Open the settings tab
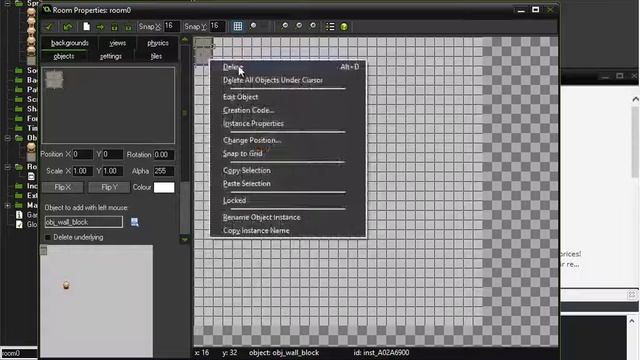This screenshot has height=360, width=640. coord(111,56)
